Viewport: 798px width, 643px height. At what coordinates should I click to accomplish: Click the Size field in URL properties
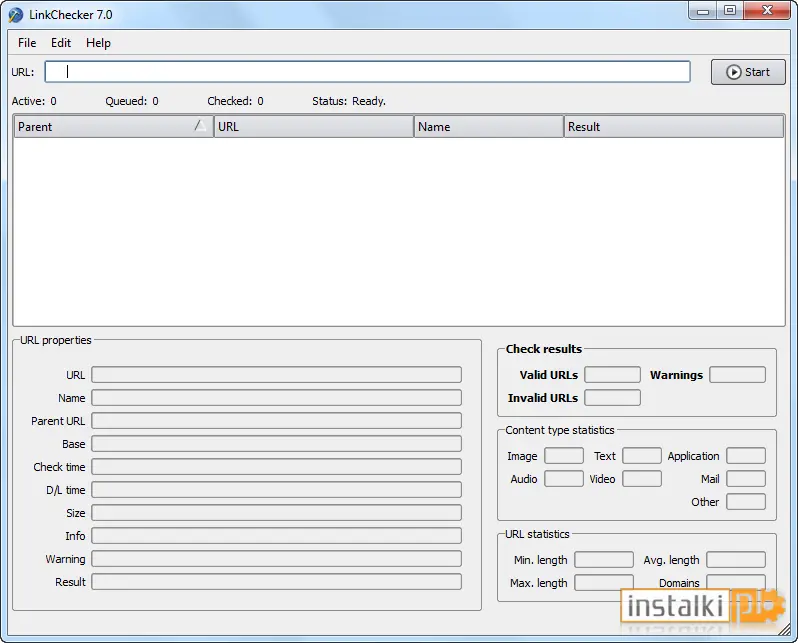coord(276,513)
